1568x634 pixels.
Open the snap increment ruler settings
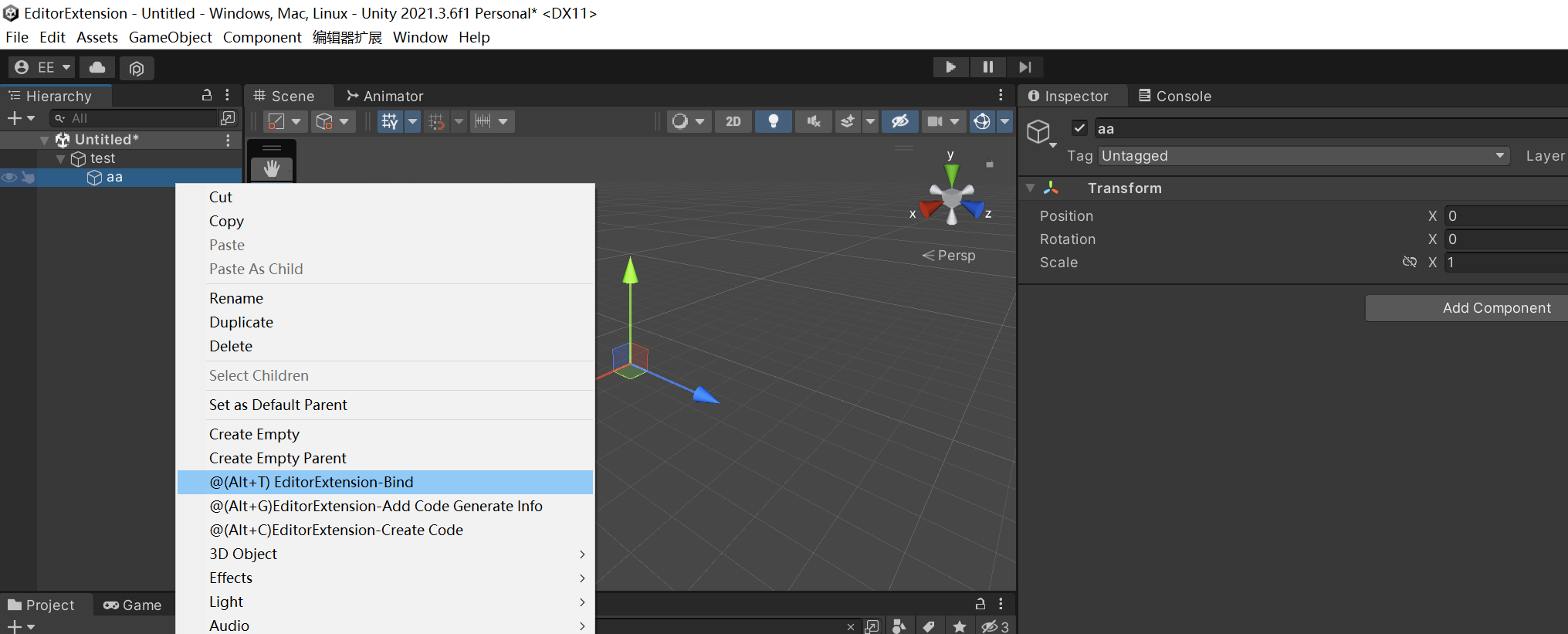pyautogui.click(x=493, y=121)
